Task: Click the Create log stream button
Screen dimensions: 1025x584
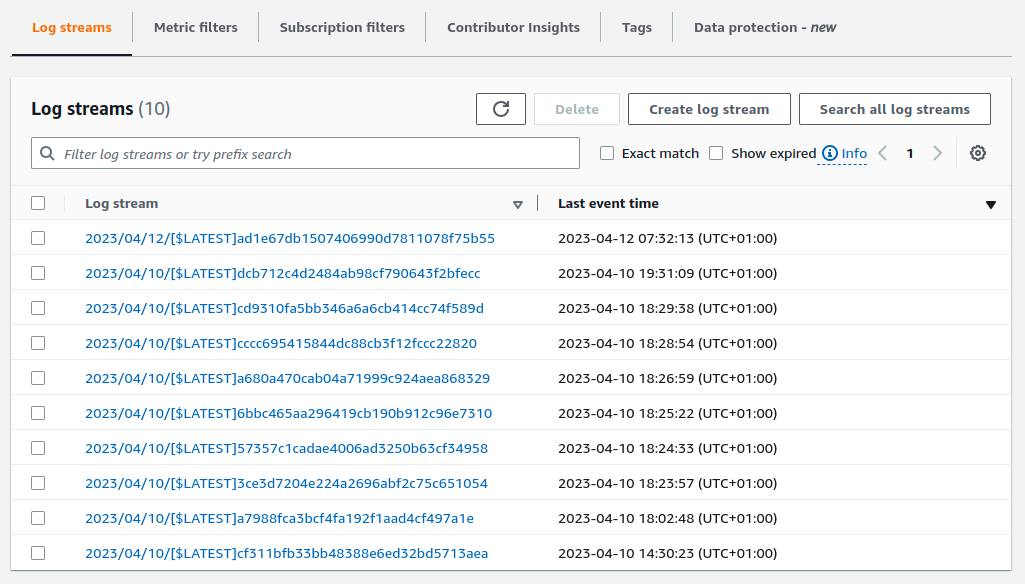Action: [709, 109]
